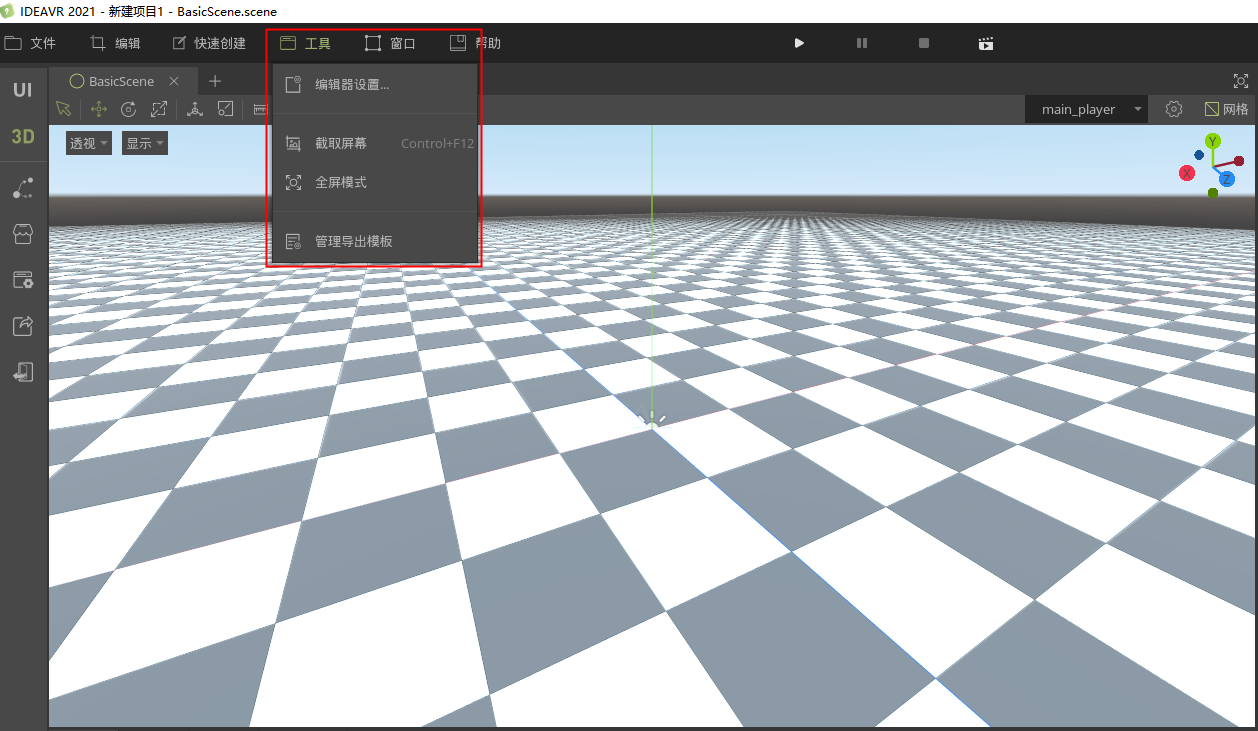Click the snap square toolbar icon

coord(226,109)
